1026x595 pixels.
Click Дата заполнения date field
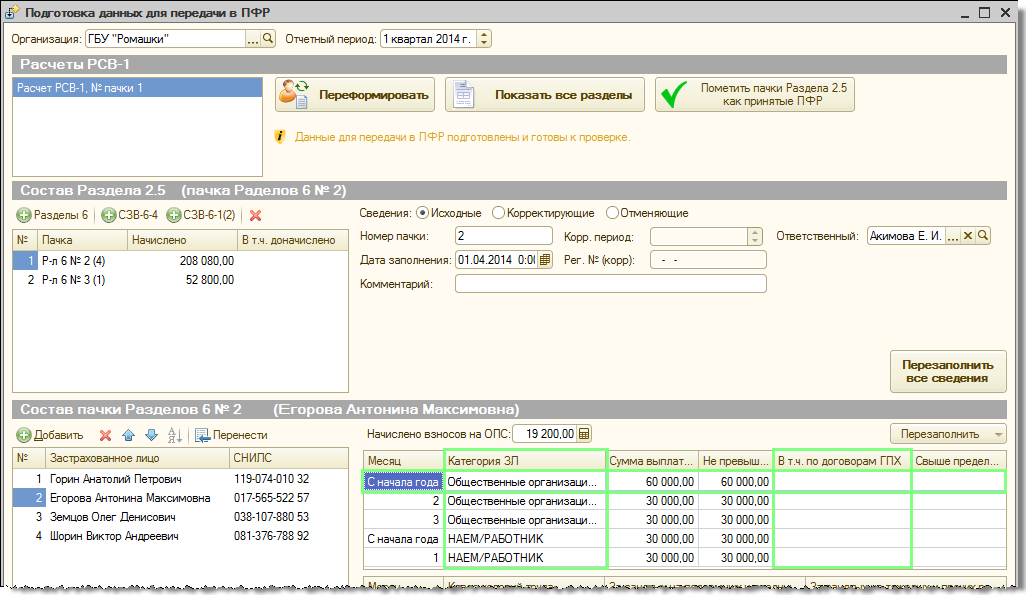497,260
